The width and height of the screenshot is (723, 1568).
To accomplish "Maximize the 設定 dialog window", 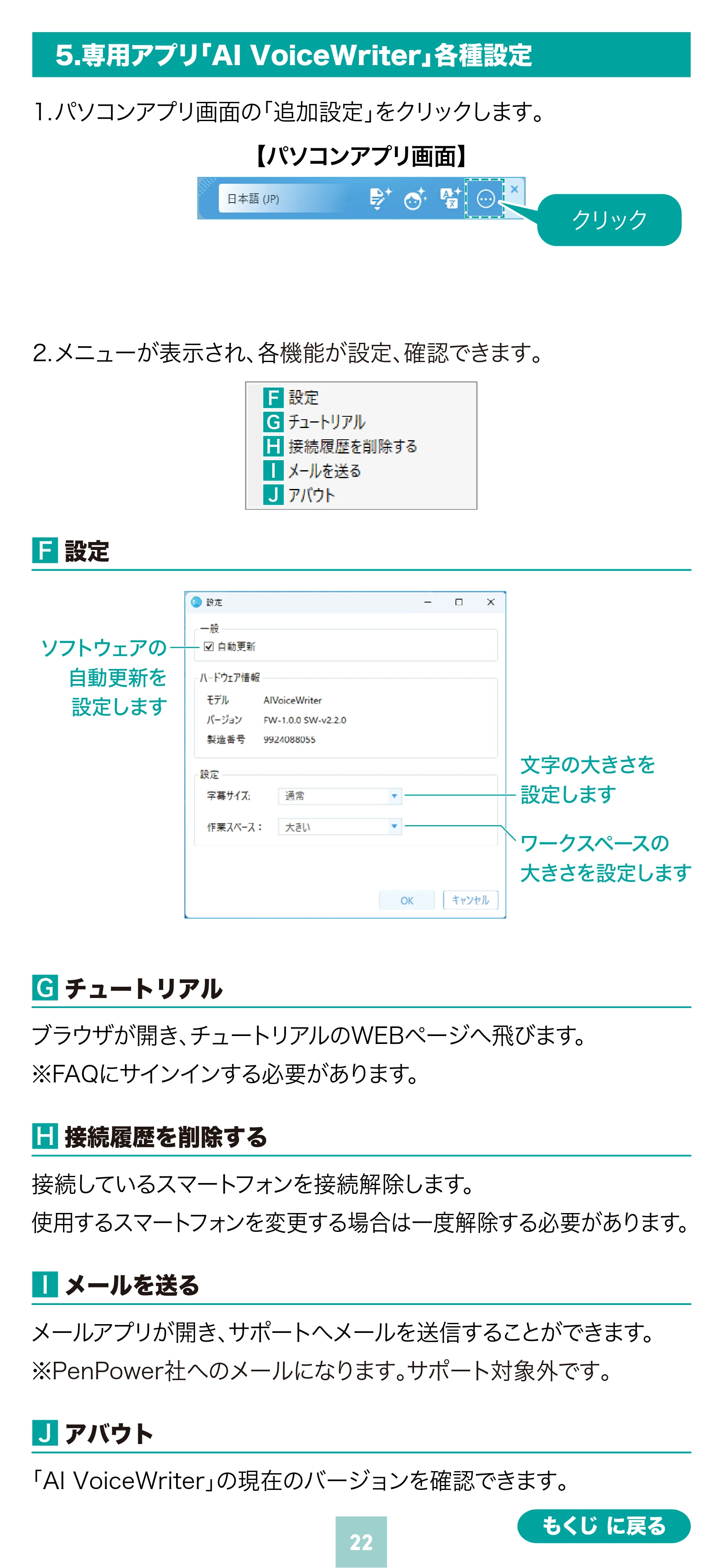I will [459, 602].
